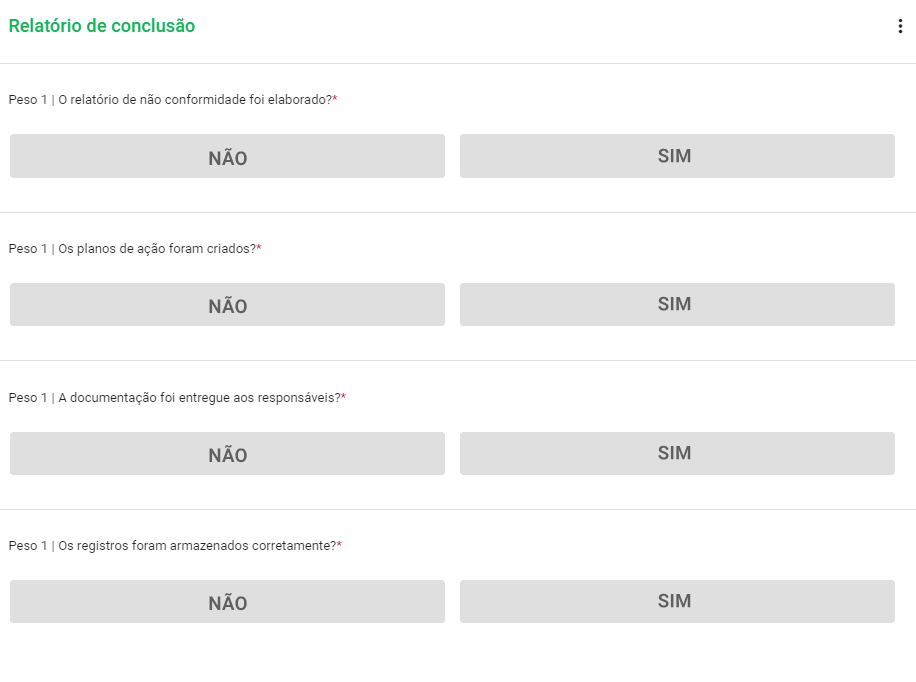The height and width of the screenshot is (682, 916).
Task: Answer NÃO to documentation delivery question
Action: [227, 453]
